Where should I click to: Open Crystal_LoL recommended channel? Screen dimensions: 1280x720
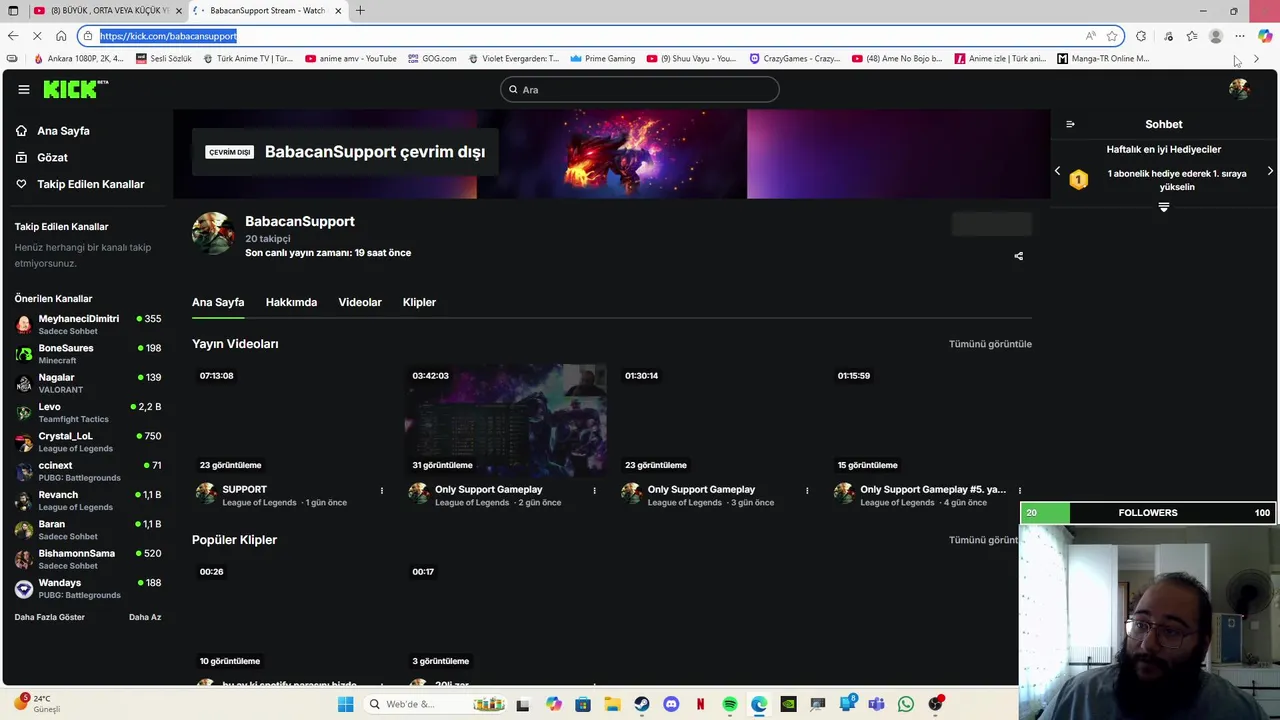tap(88, 442)
